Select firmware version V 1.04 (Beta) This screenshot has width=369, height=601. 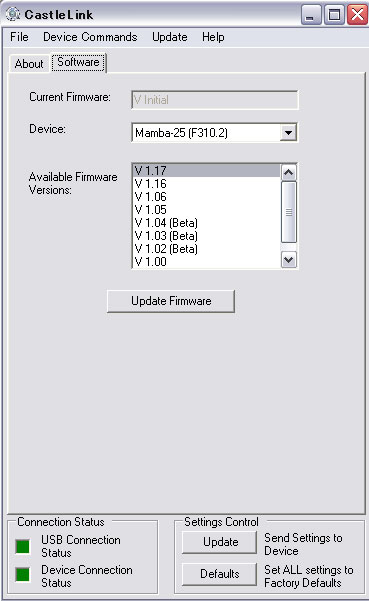207,223
